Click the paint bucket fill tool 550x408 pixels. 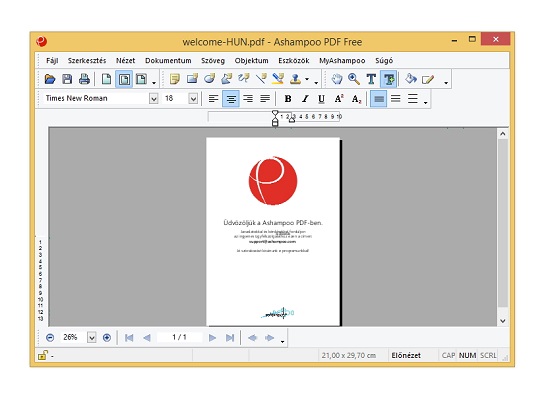pyautogui.click(x=411, y=79)
